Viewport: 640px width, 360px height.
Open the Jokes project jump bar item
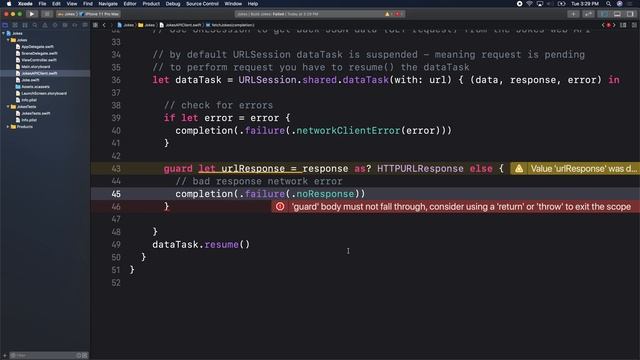coord(126,25)
